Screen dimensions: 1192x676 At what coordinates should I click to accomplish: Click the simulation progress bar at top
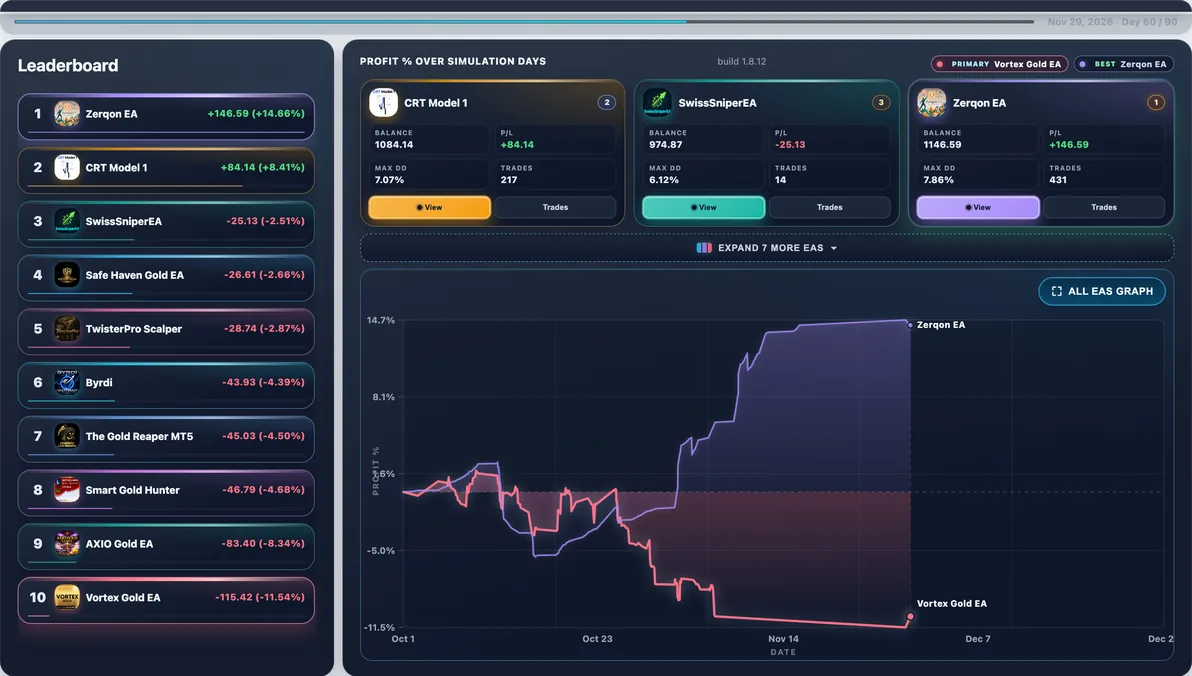coord(524,21)
